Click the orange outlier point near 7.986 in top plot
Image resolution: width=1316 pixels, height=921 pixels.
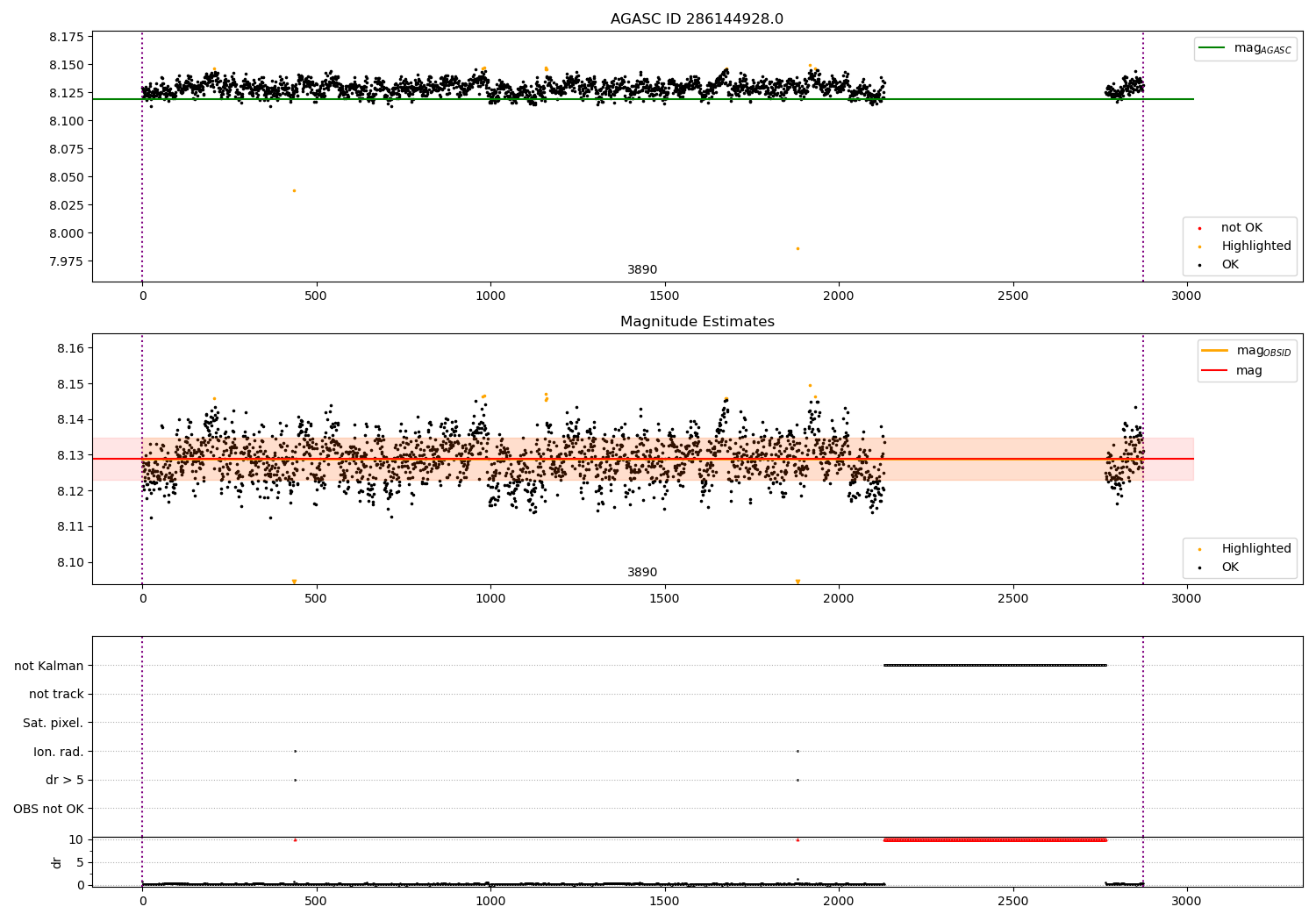pyautogui.click(x=797, y=248)
